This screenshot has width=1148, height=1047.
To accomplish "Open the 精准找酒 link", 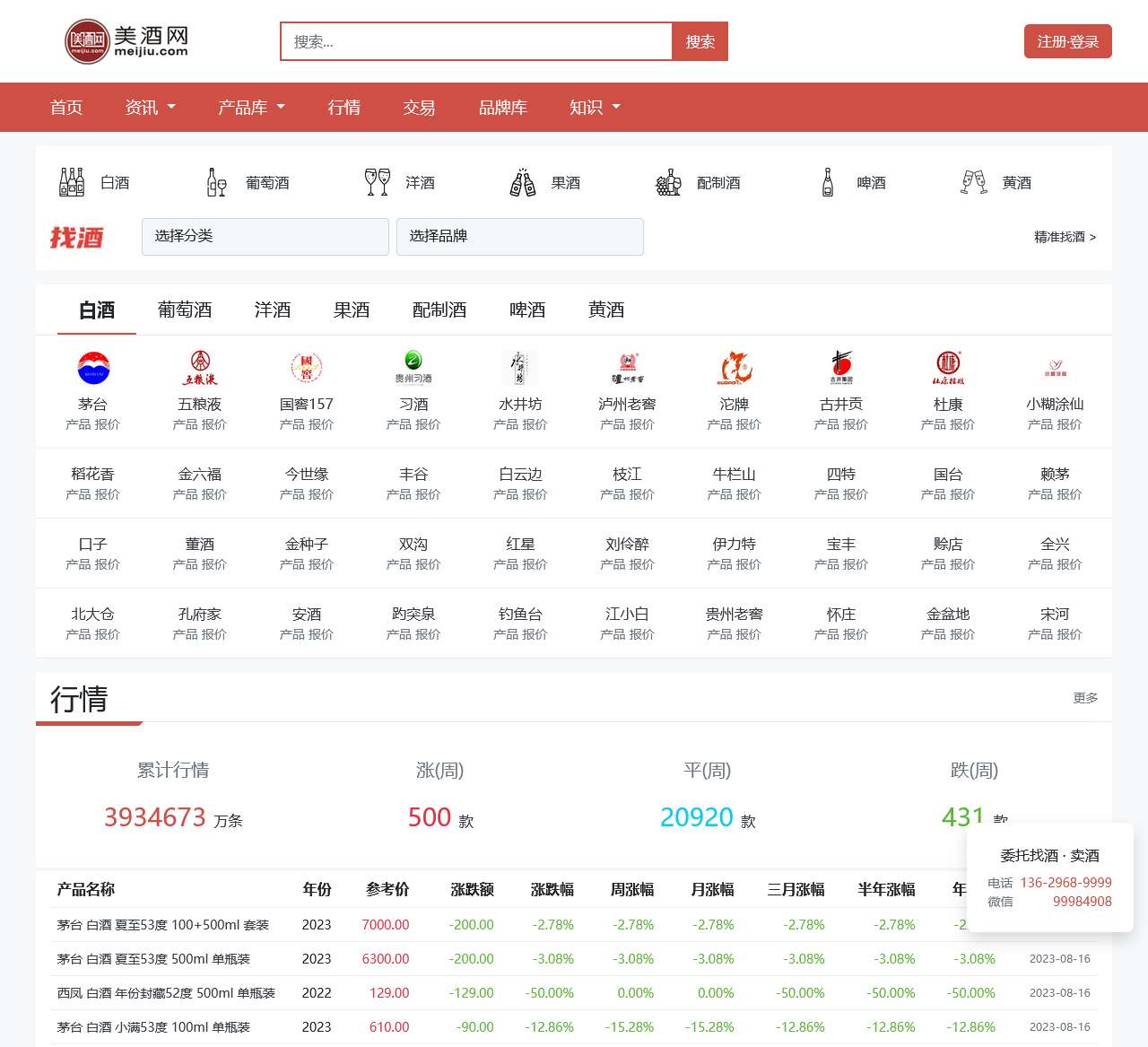I will (1064, 237).
